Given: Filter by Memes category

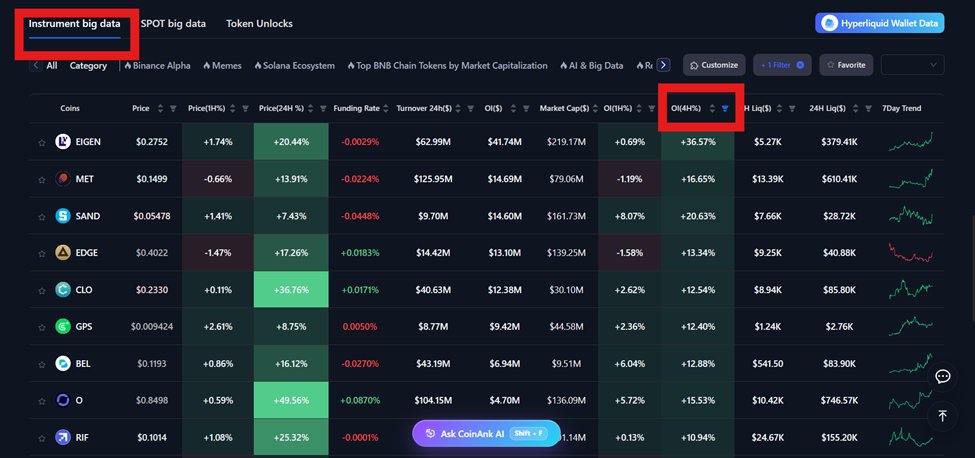Looking at the screenshot, I should [x=223, y=65].
